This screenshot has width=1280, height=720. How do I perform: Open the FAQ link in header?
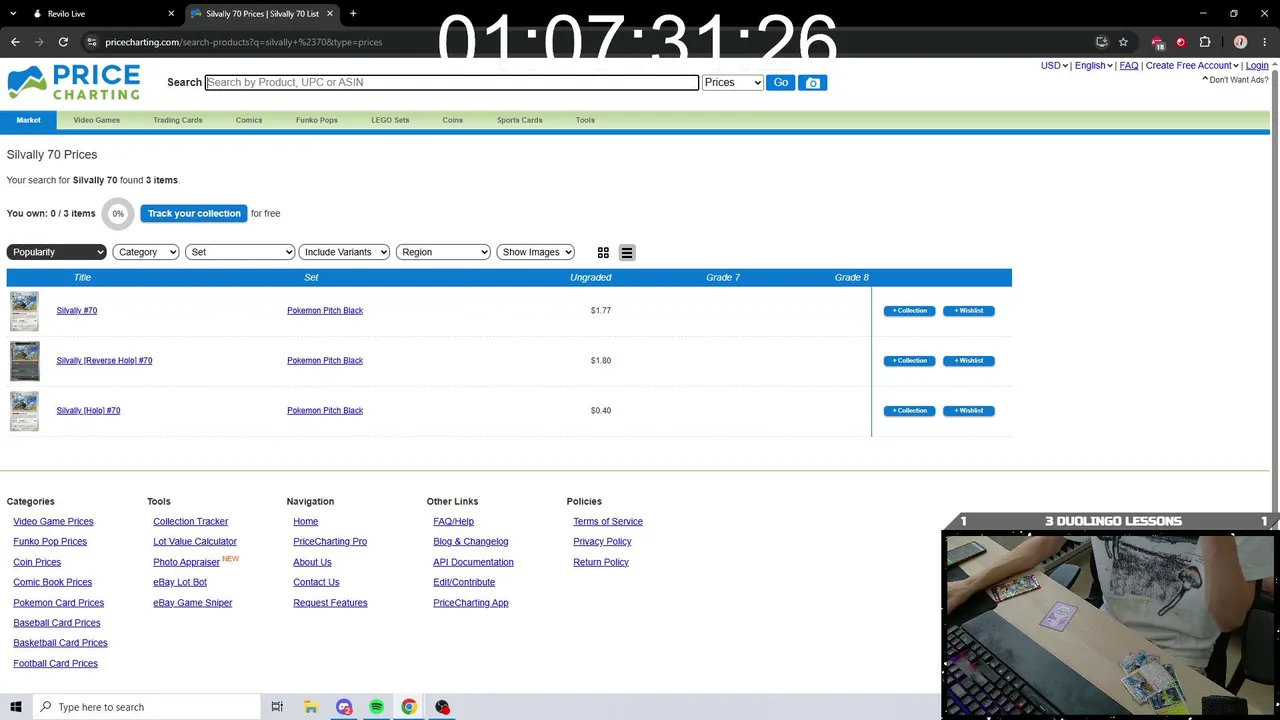click(1129, 66)
